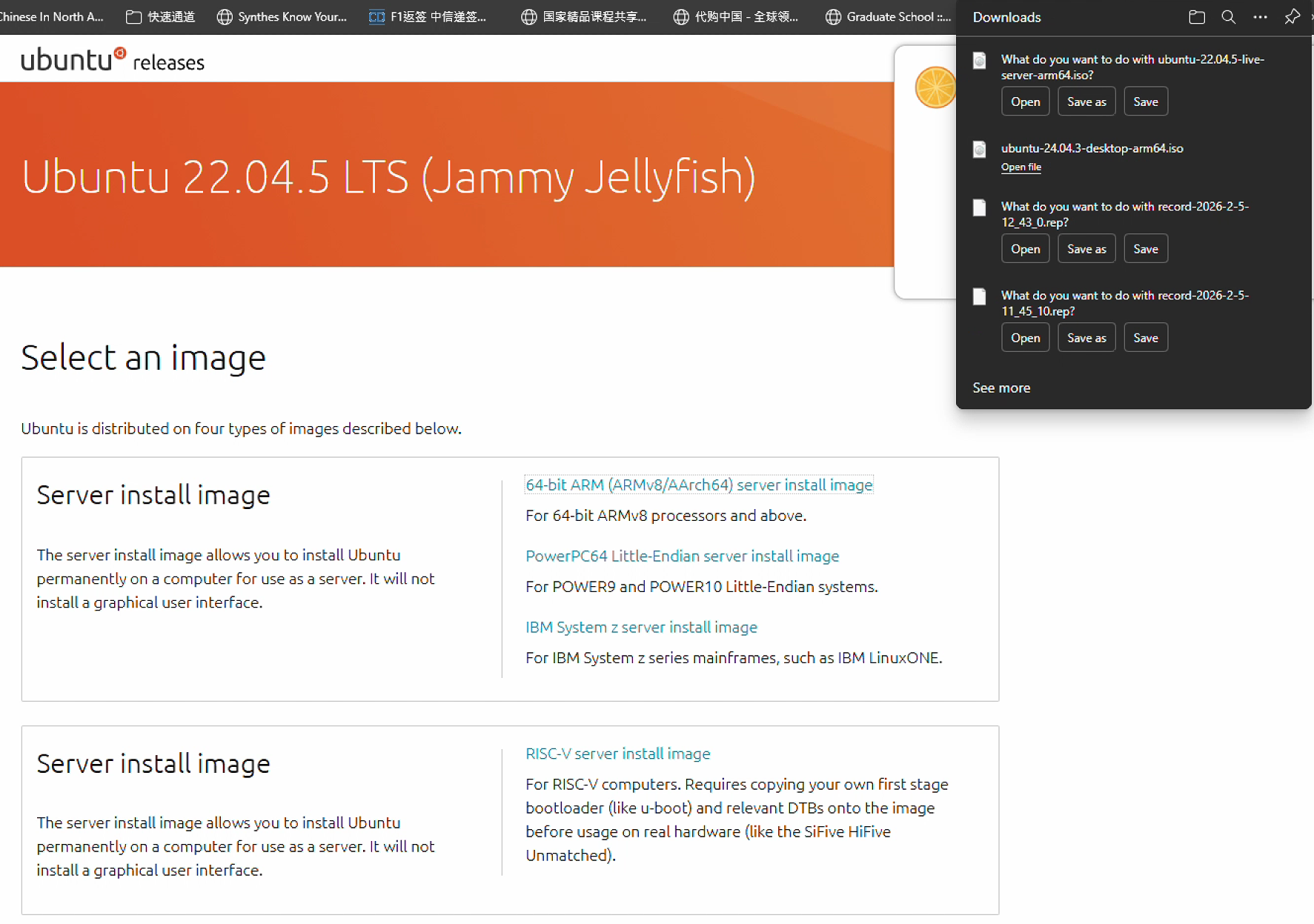
Task: Click the ubuntu-24.04.3-desktop-arm64.iso file name
Action: pos(1092,148)
